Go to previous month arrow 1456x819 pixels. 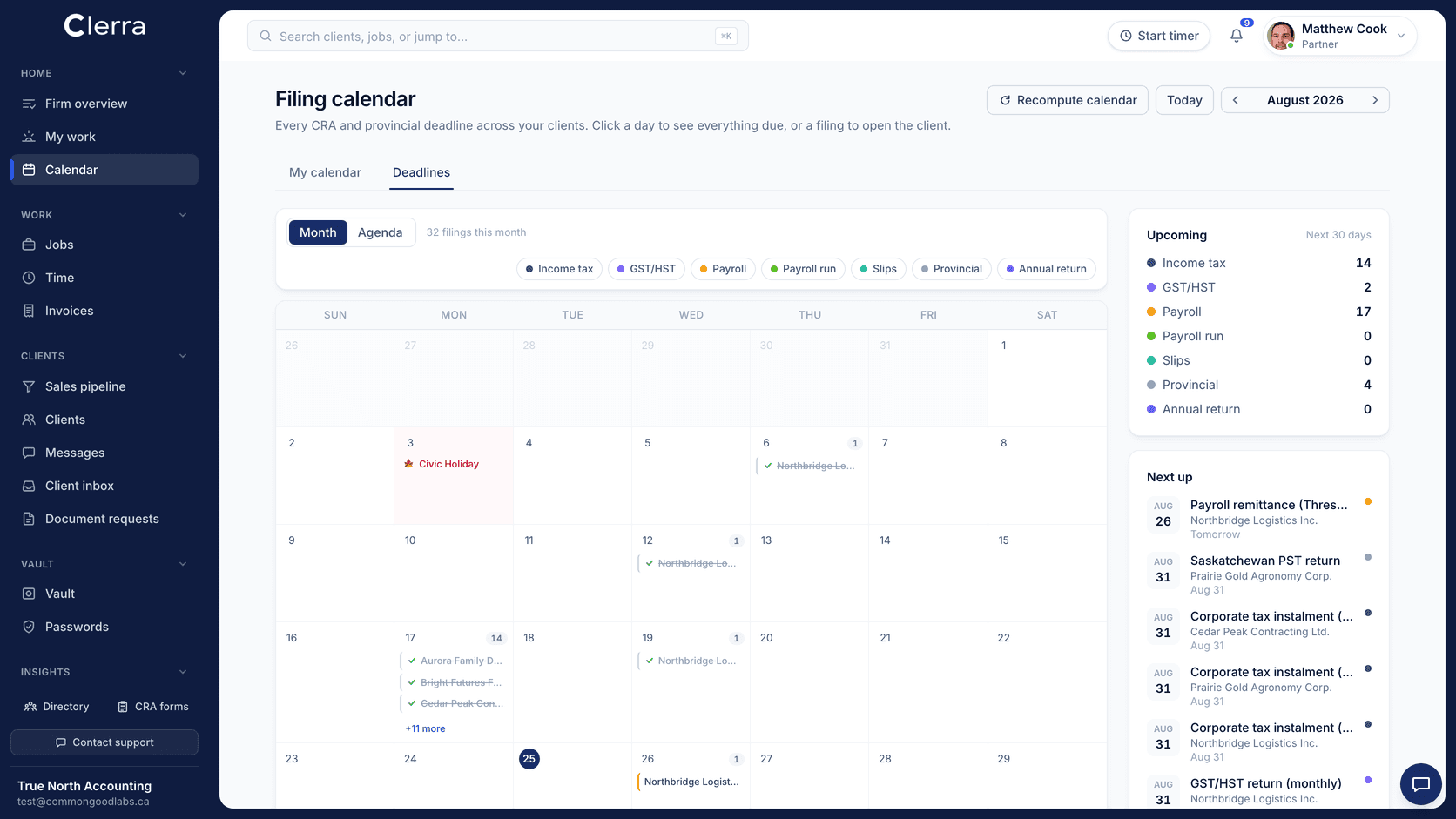(1235, 100)
